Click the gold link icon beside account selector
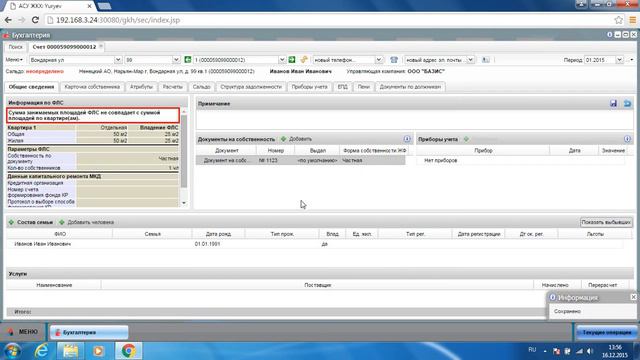Screen dimensions: 640x360 tap(304, 60)
